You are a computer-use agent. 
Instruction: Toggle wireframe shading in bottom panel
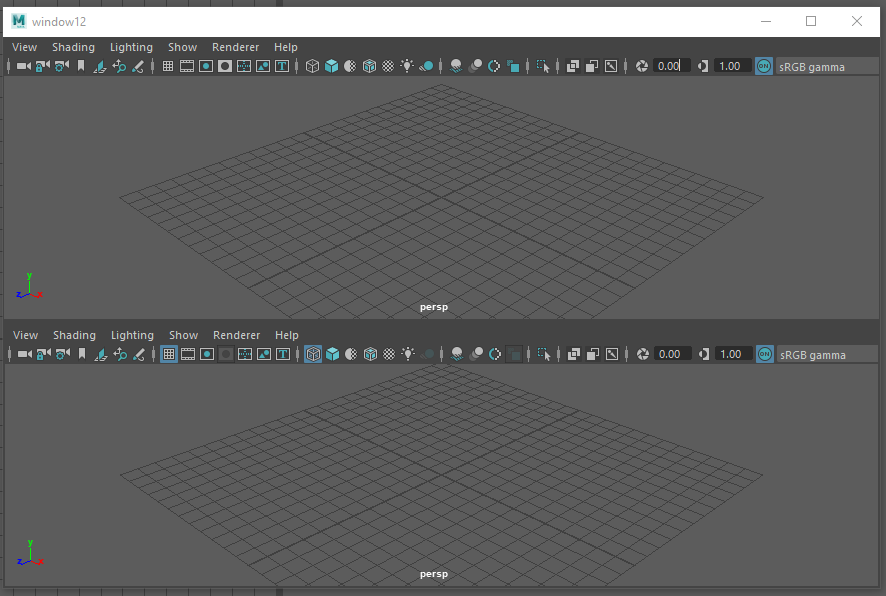click(x=312, y=354)
